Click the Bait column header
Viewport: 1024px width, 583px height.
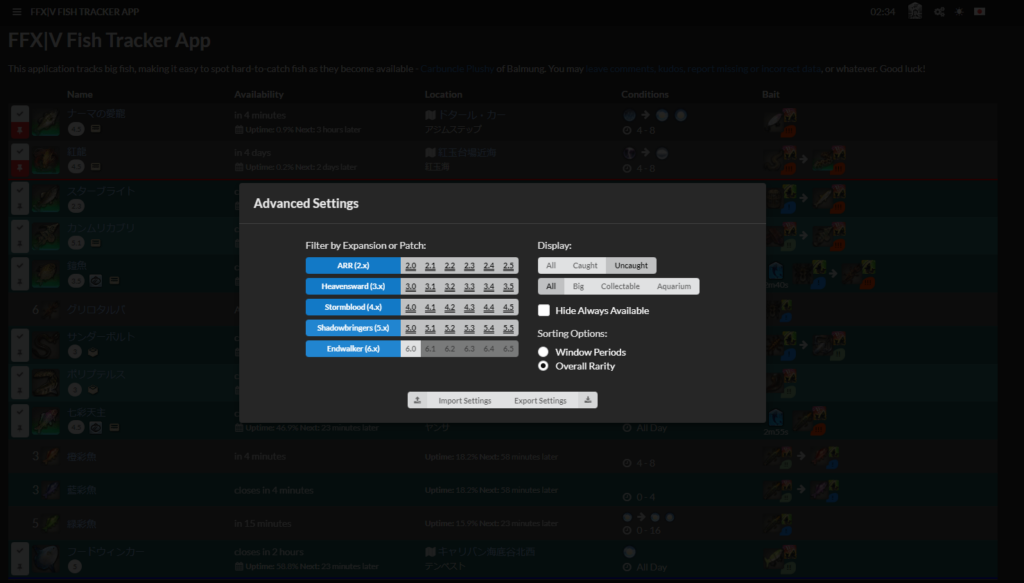(x=771, y=95)
